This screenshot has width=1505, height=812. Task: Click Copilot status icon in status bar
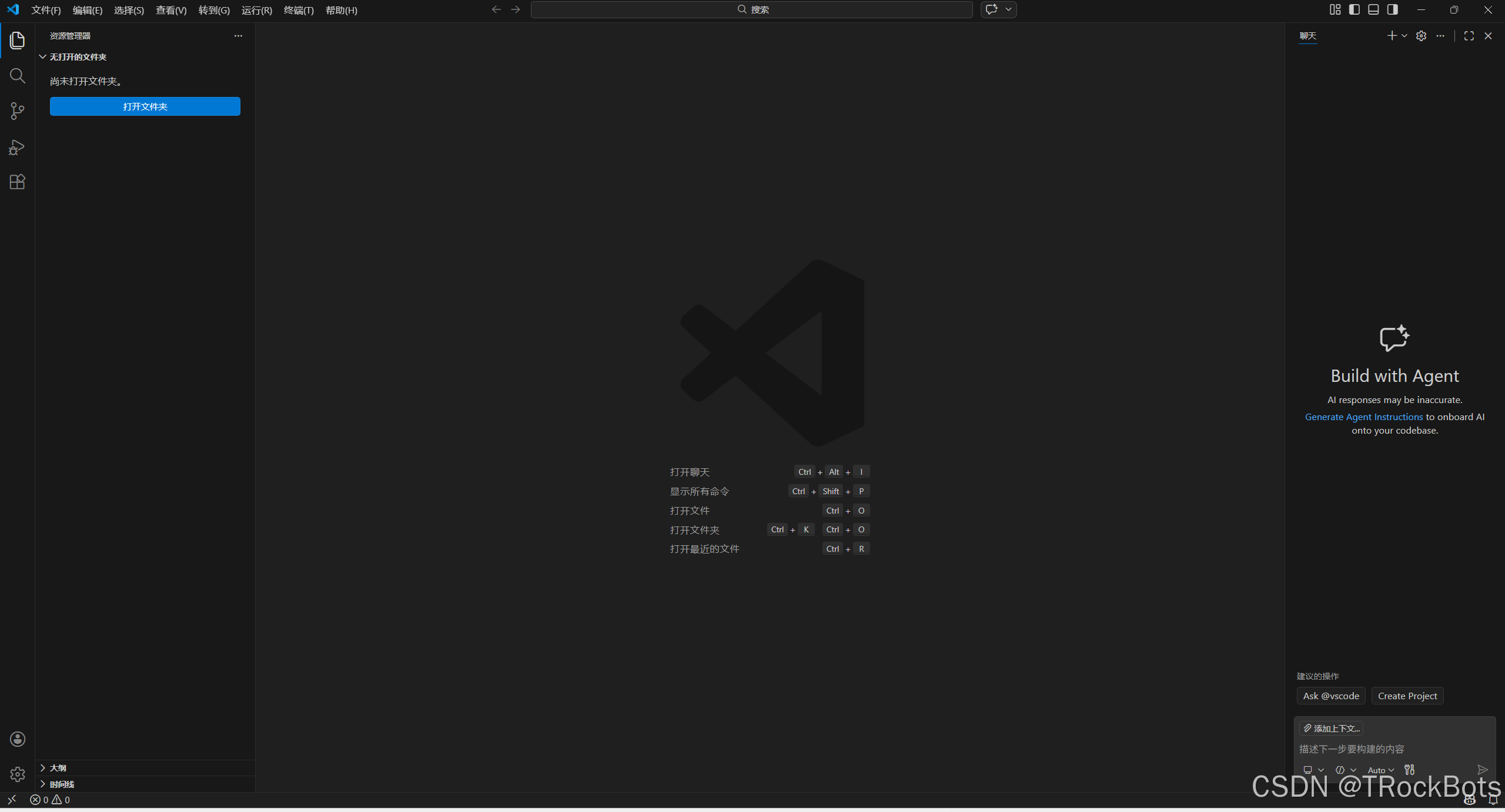pyautogui.click(x=1469, y=800)
